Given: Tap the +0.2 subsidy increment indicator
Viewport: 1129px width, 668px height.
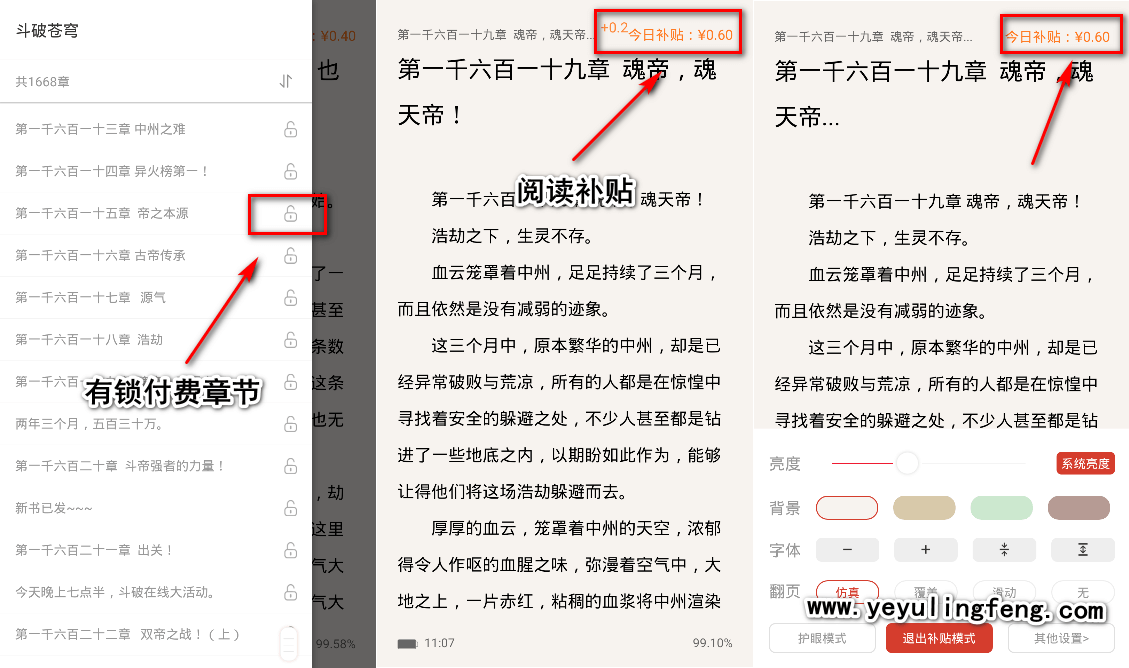Looking at the screenshot, I should (614, 27).
